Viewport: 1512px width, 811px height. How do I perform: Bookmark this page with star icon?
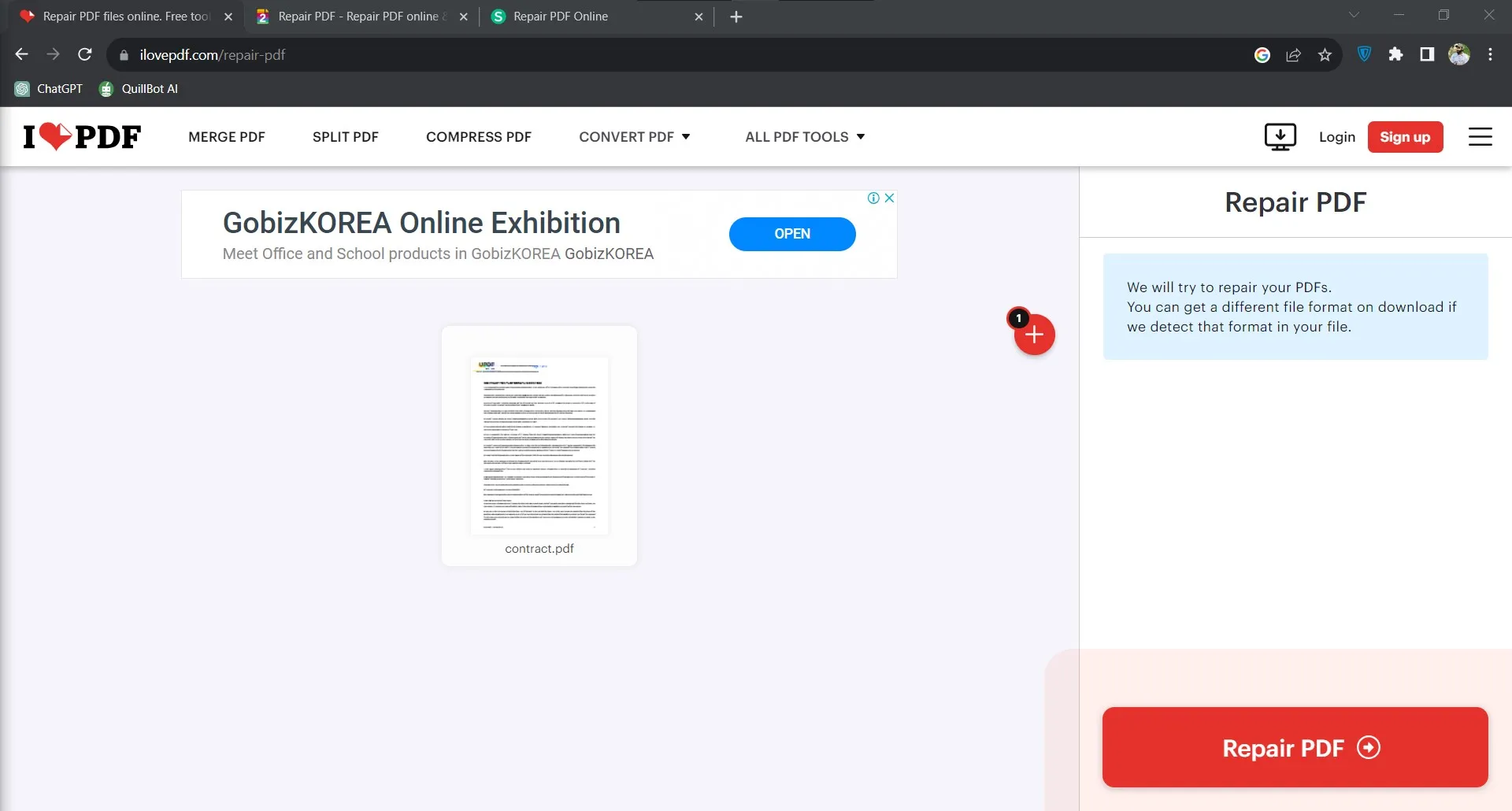(1325, 55)
